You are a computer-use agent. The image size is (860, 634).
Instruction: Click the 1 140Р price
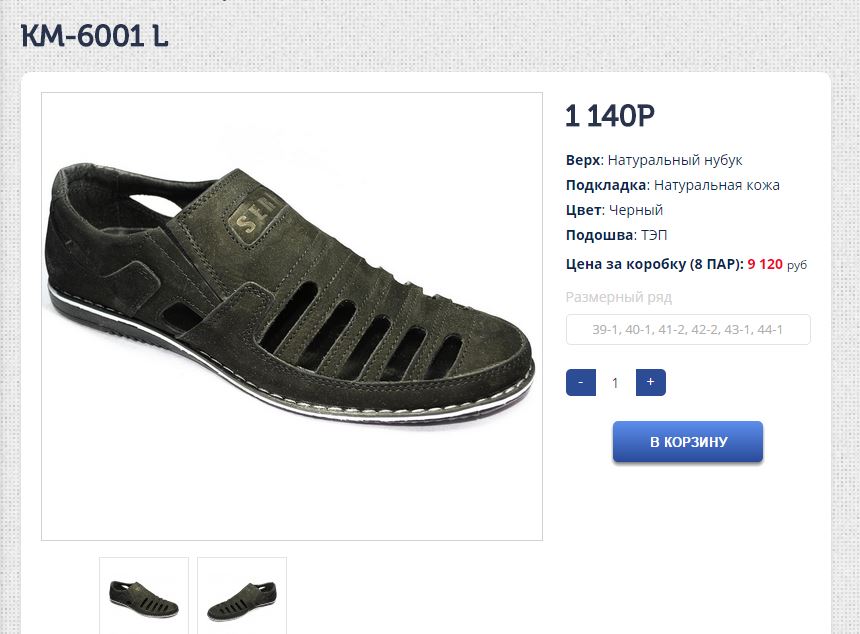pyautogui.click(x=610, y=117)
